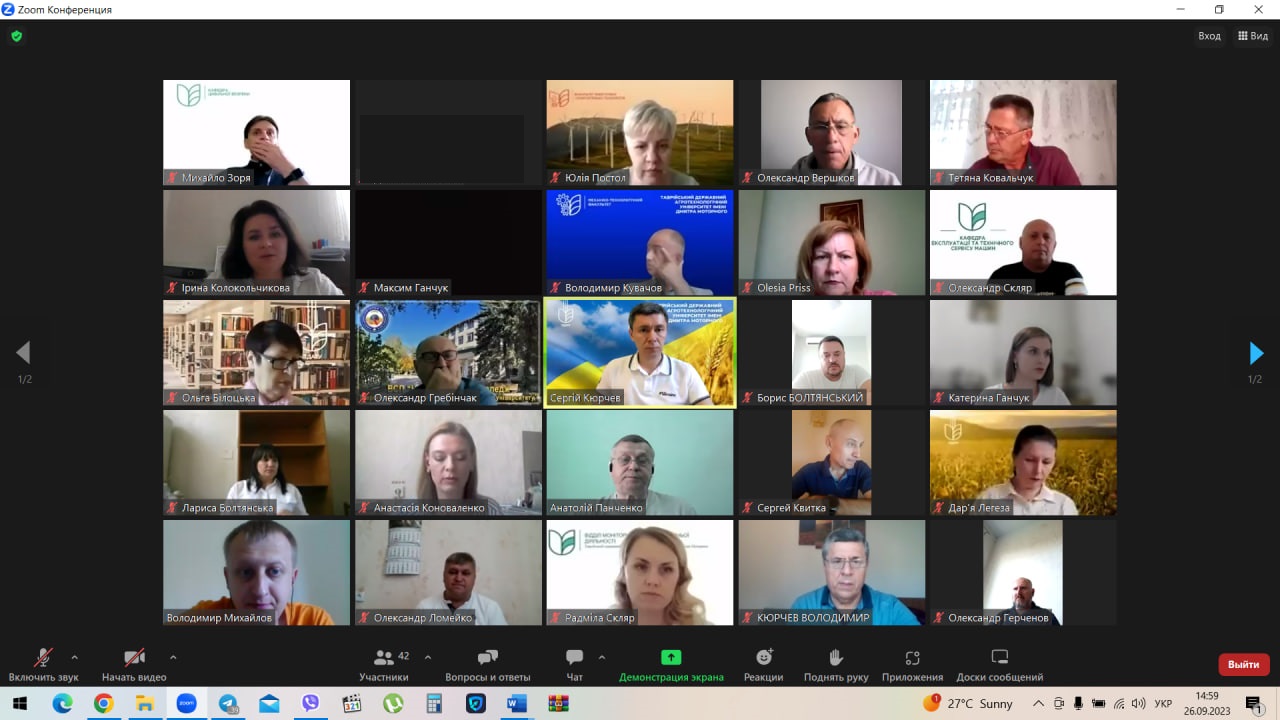
Task: Click the name label Олександр Герченов
Action: tap(998, 618)
